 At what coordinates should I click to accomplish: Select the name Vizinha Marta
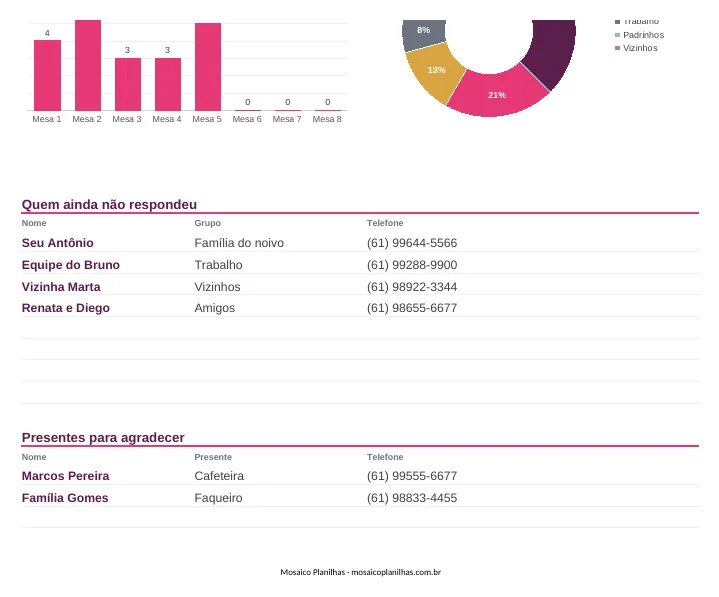point(61,287)
